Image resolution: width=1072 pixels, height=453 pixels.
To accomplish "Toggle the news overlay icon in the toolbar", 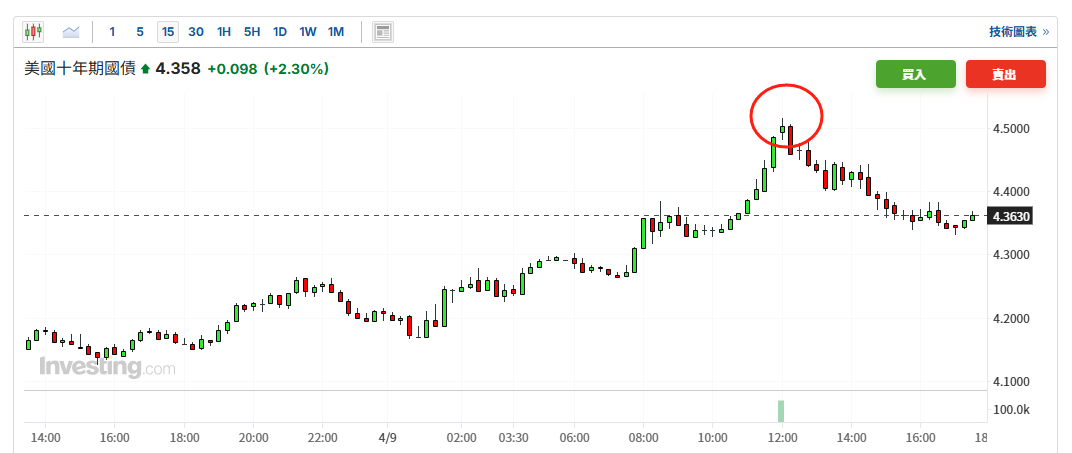I will pos(382,32).
